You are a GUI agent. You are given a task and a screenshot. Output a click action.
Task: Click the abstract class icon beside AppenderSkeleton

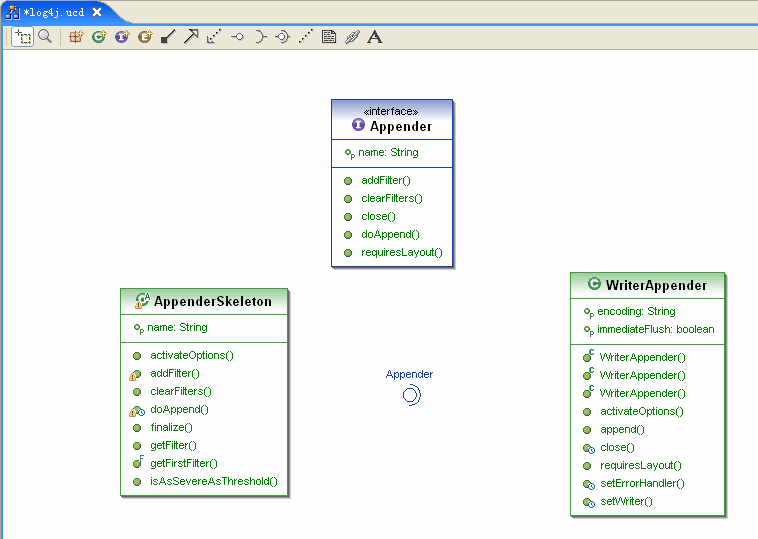coord(142,301)
